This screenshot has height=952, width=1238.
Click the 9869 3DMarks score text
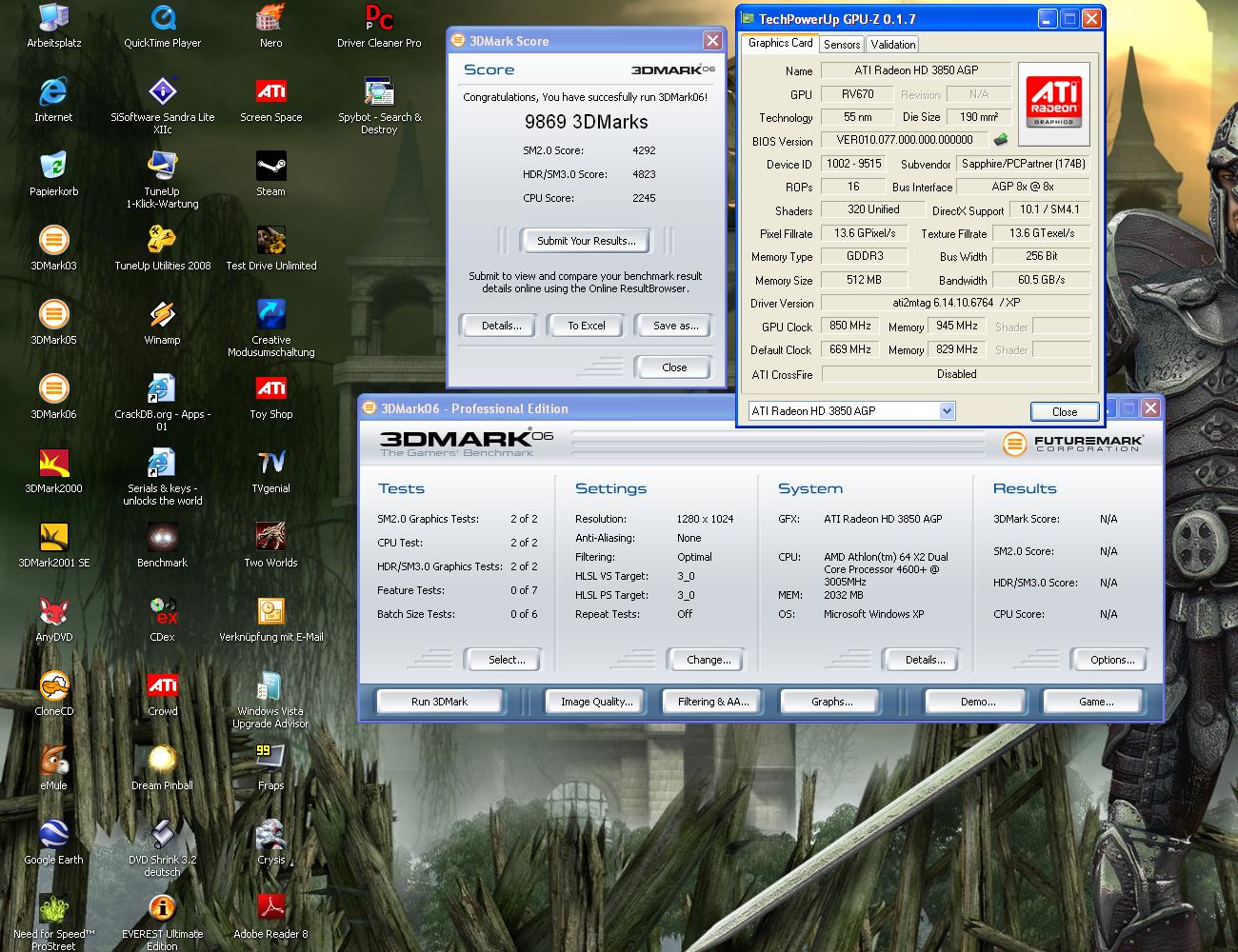[x=586, y=122]
